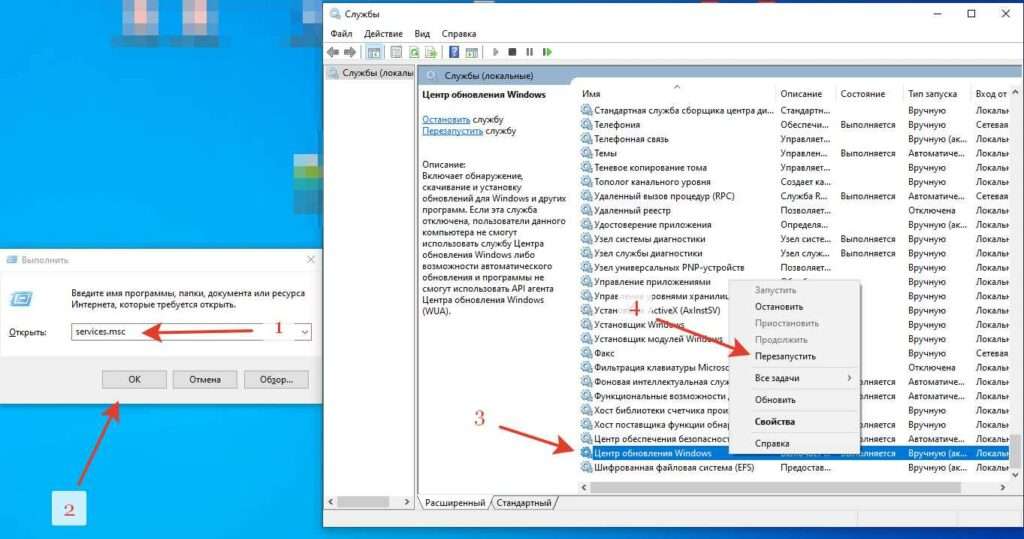Viewport: 1024px width, 539px height.
Task: Open the Действие menu
Action: [x=383, y=33]
